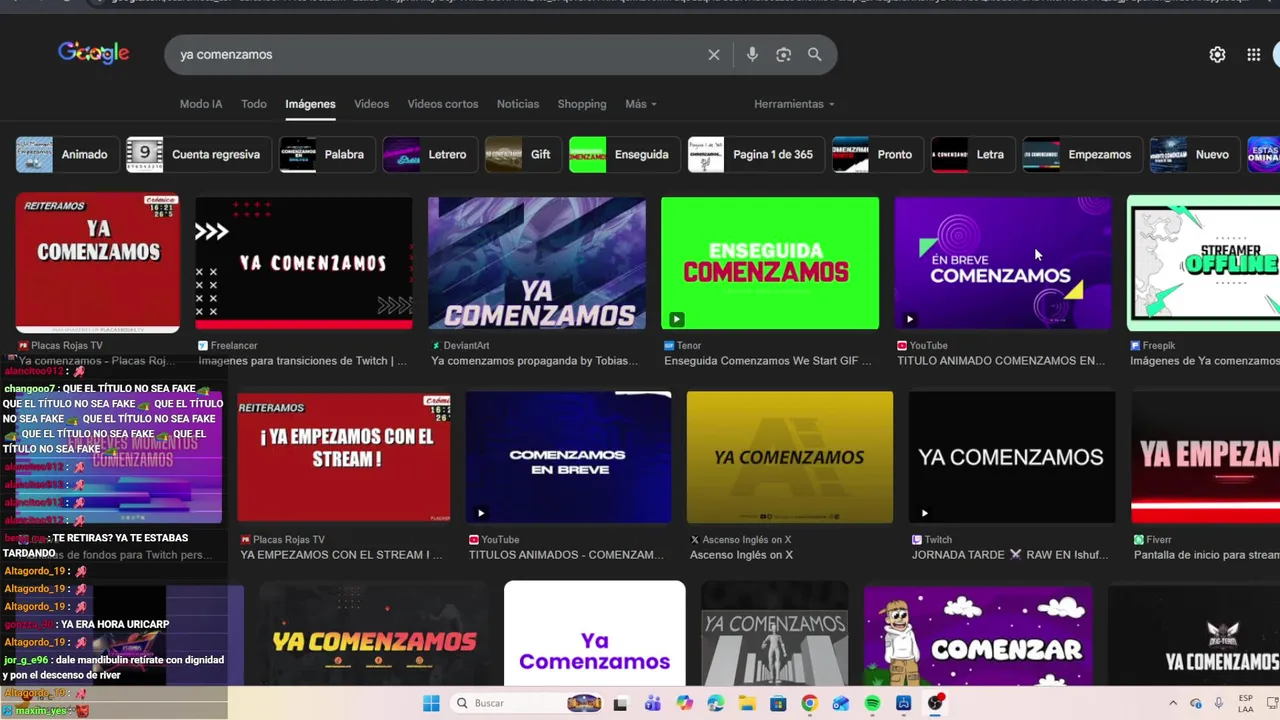Open Copilot from taskbar

click(684, 703)
